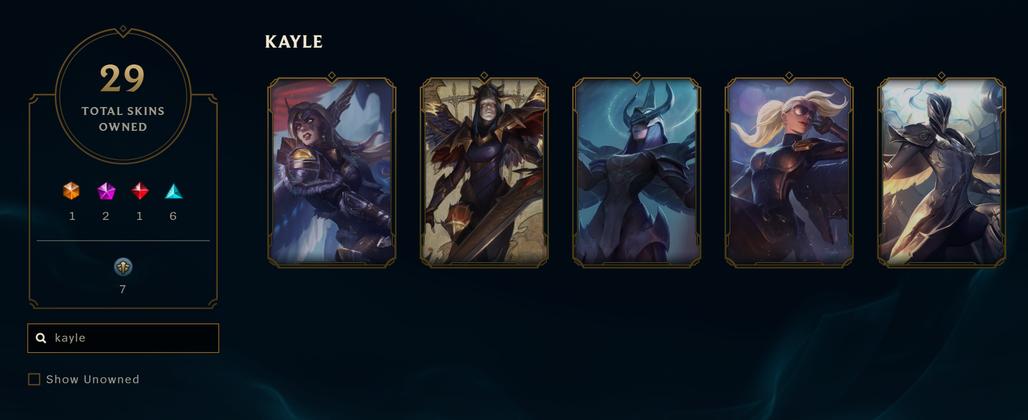The image size is (1028, 420).
Task: Click the Total Skins Owned label
Action: pyautogui.click(x=123, y=119)
